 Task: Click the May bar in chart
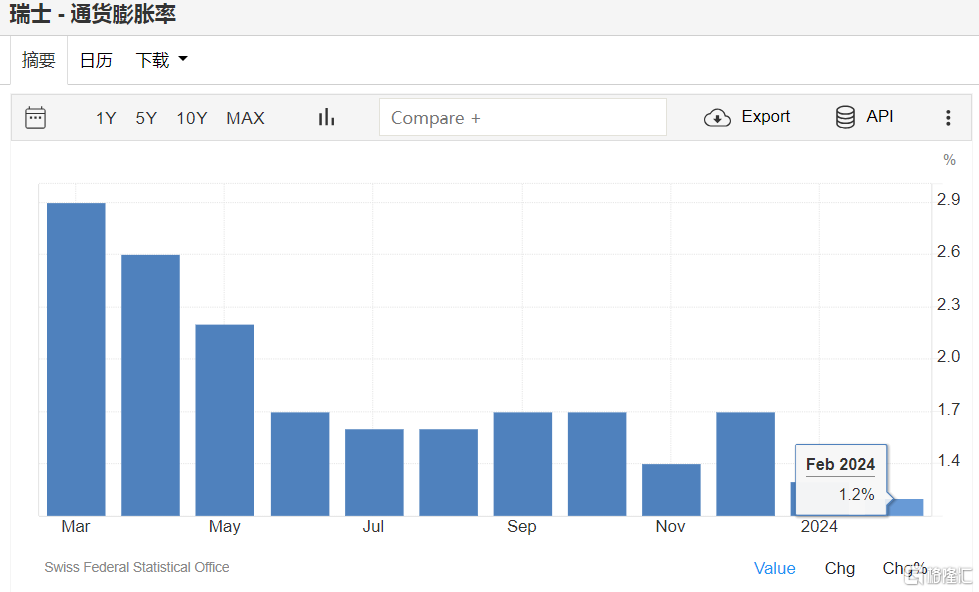(224, 420)
